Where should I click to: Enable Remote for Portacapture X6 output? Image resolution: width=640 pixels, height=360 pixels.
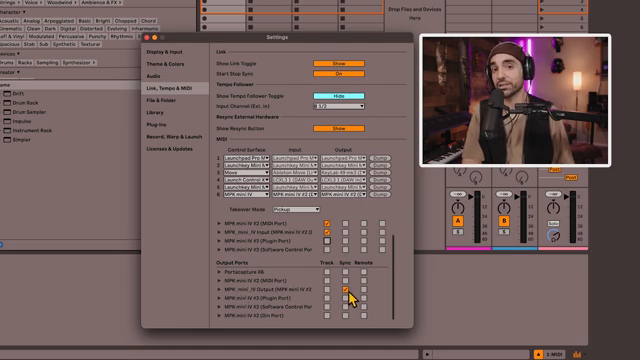[364, 272]
